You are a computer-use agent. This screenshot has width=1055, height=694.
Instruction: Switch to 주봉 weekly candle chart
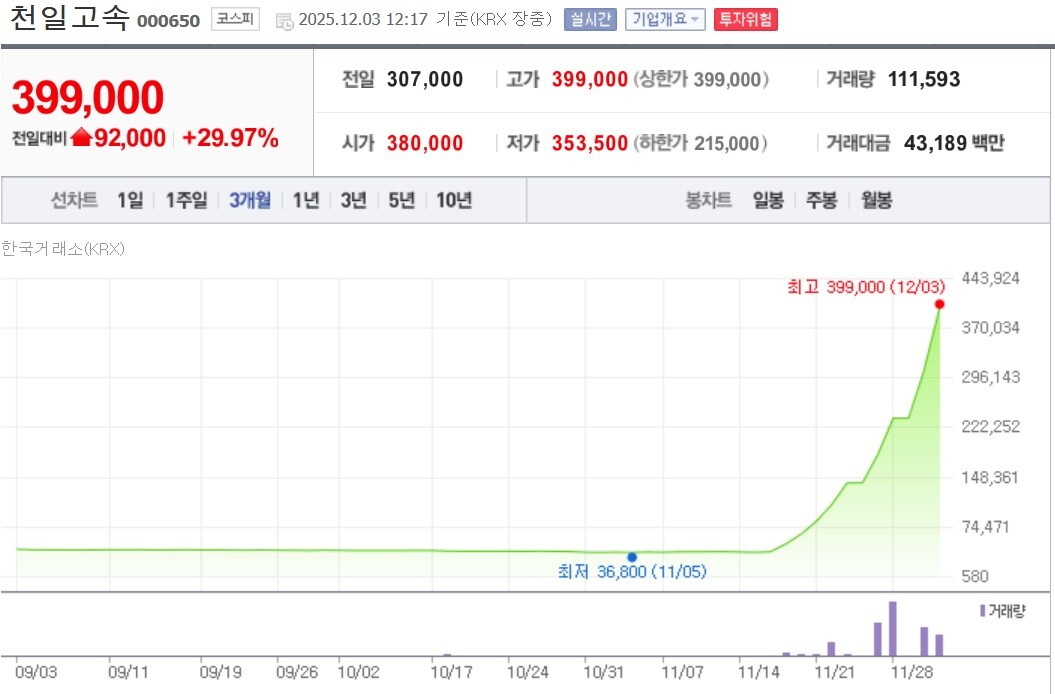(821, 200)
